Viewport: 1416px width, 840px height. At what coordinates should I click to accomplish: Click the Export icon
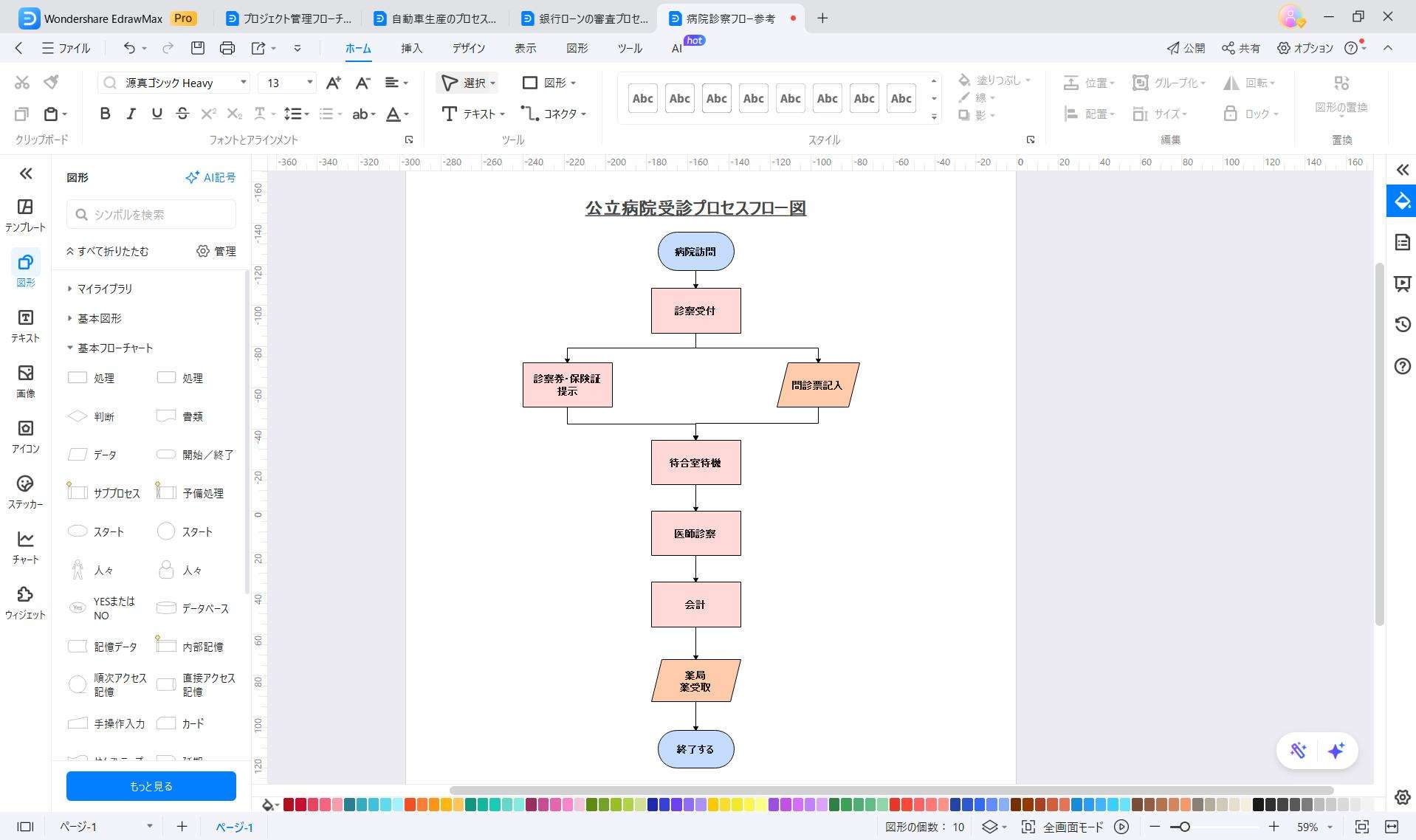pyautogui.click(x=258, y=48)
